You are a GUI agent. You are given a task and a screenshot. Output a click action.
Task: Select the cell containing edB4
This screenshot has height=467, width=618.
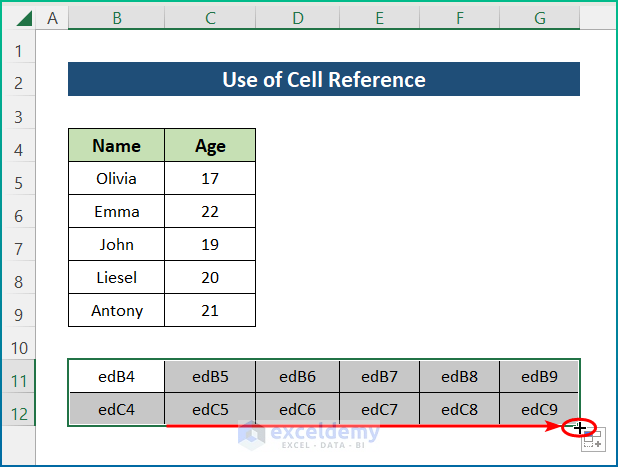(116, 377)
